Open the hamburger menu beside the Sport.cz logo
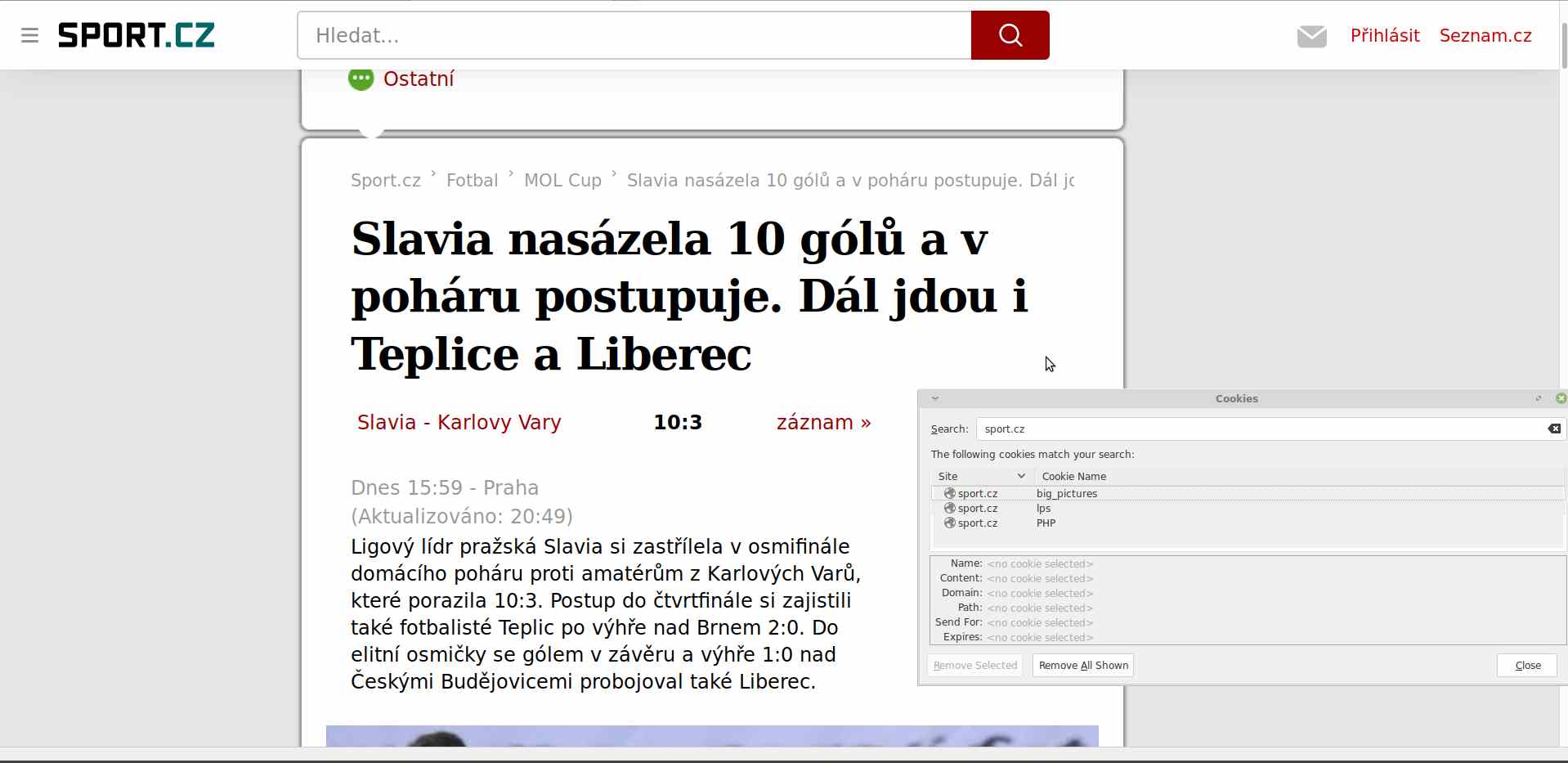The width and height of the screenshot is (1568, 763). [x=30, y=35]
